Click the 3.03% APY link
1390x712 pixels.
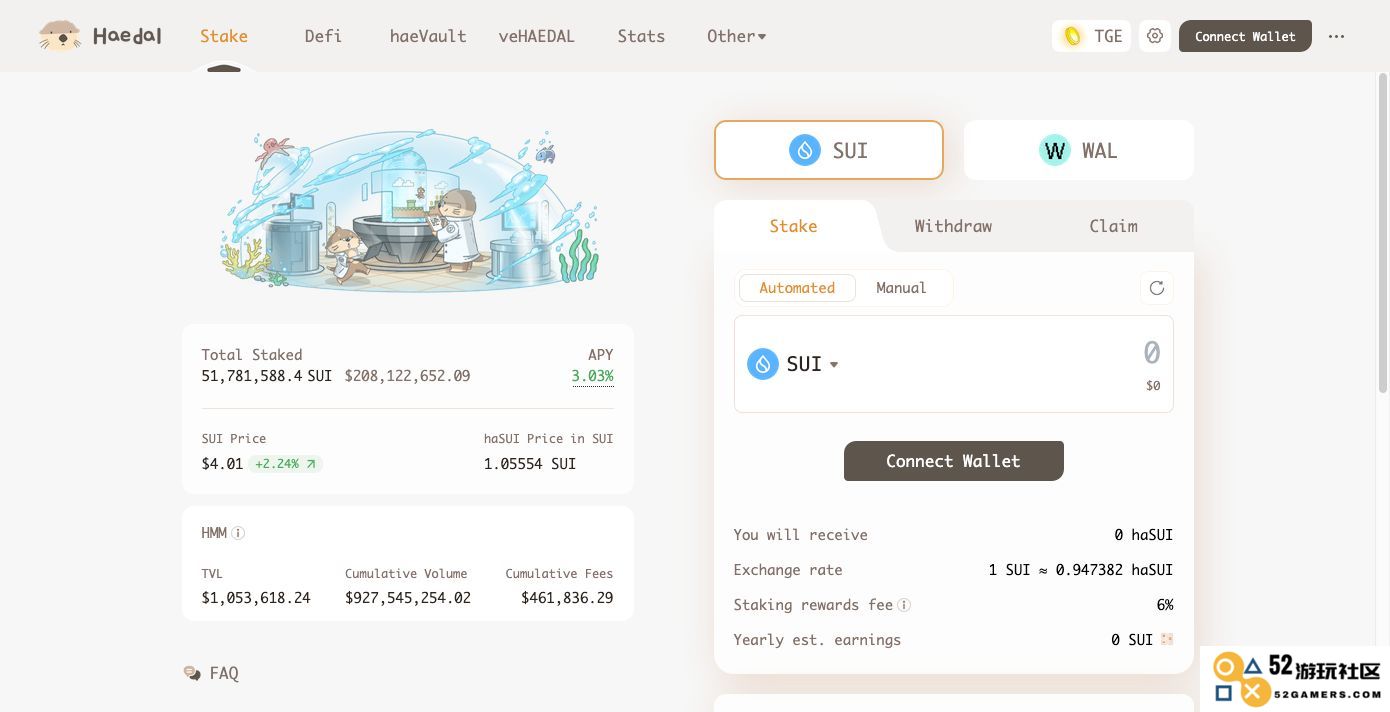click(592, 376)
